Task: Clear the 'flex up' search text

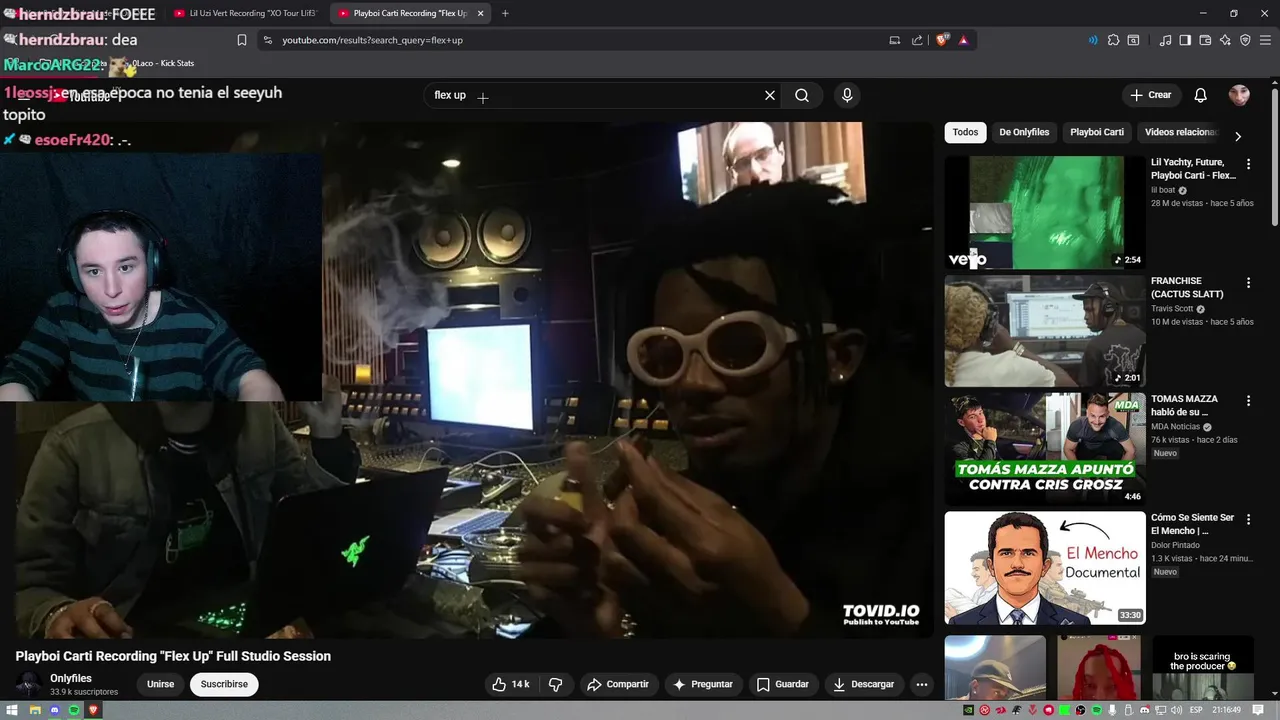Action: pyautogui.click(x=770, y=95)
